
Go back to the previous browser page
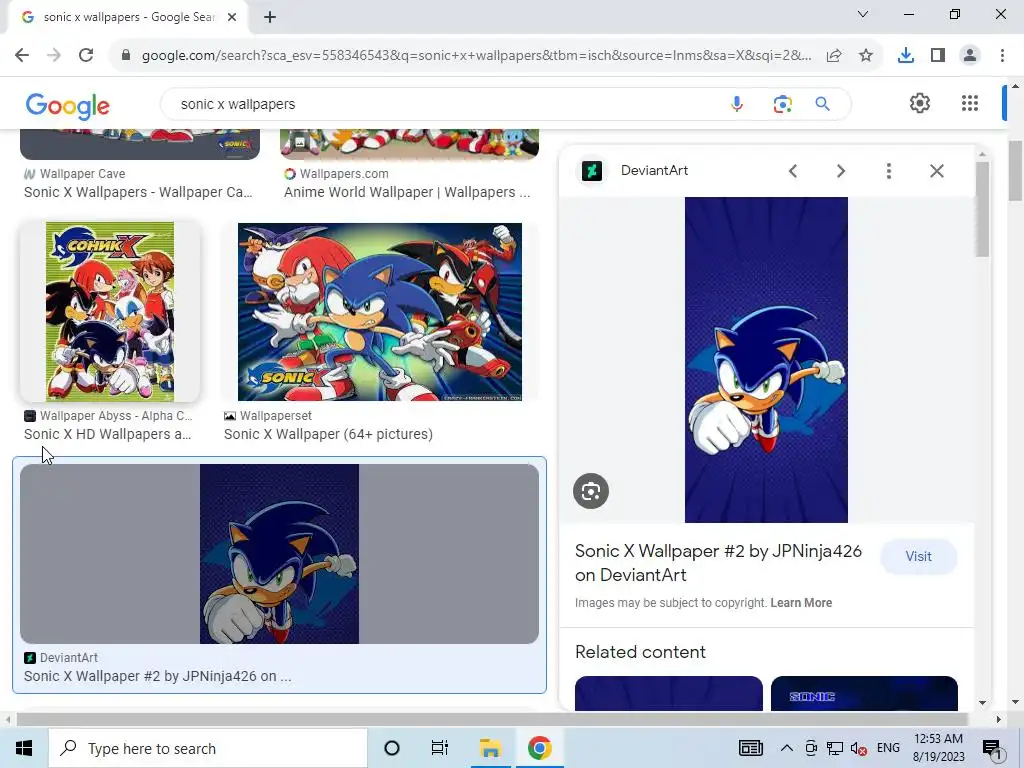(22, 56)
